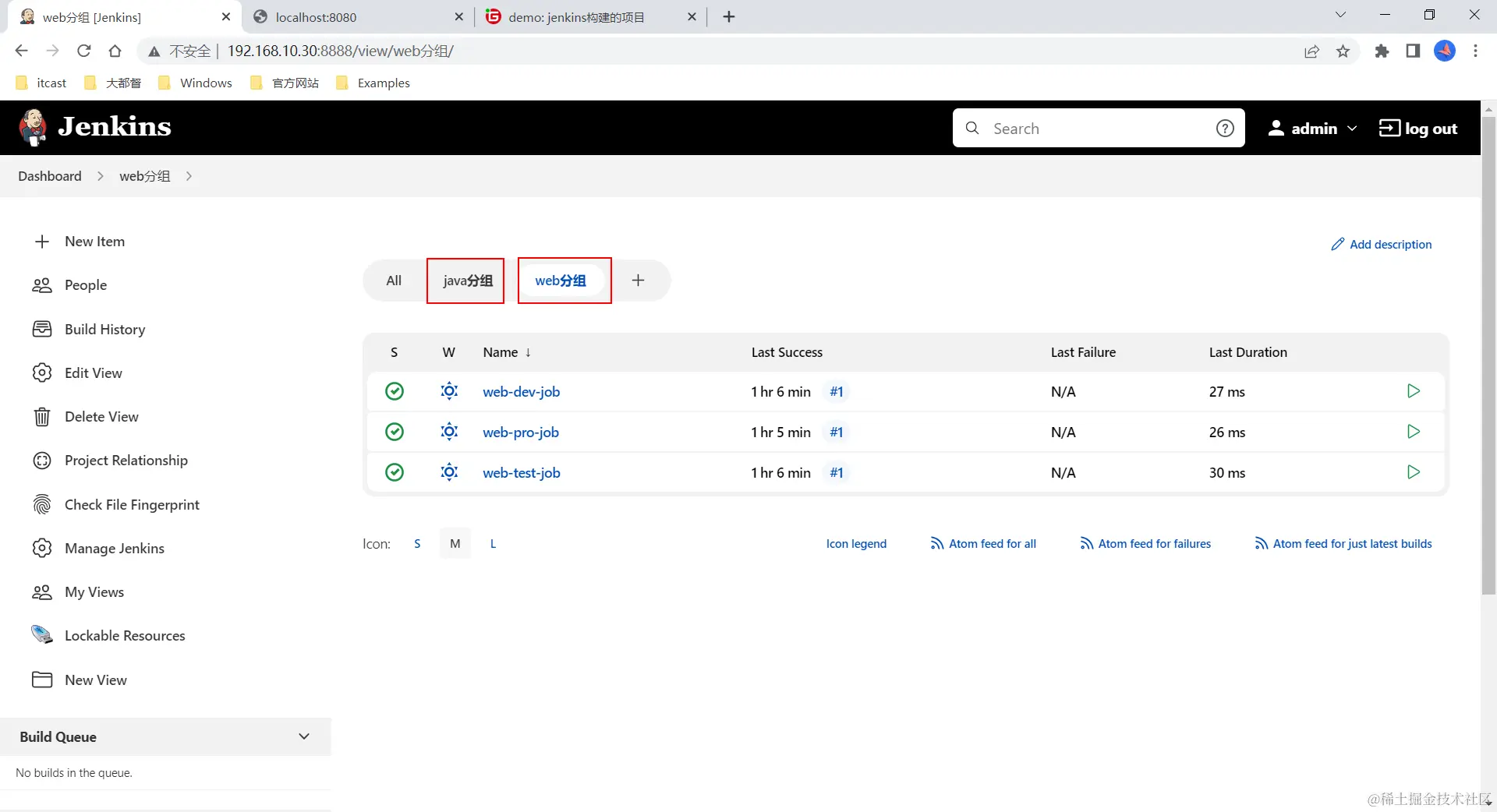Open a new browser tab

tap(729, 17)
